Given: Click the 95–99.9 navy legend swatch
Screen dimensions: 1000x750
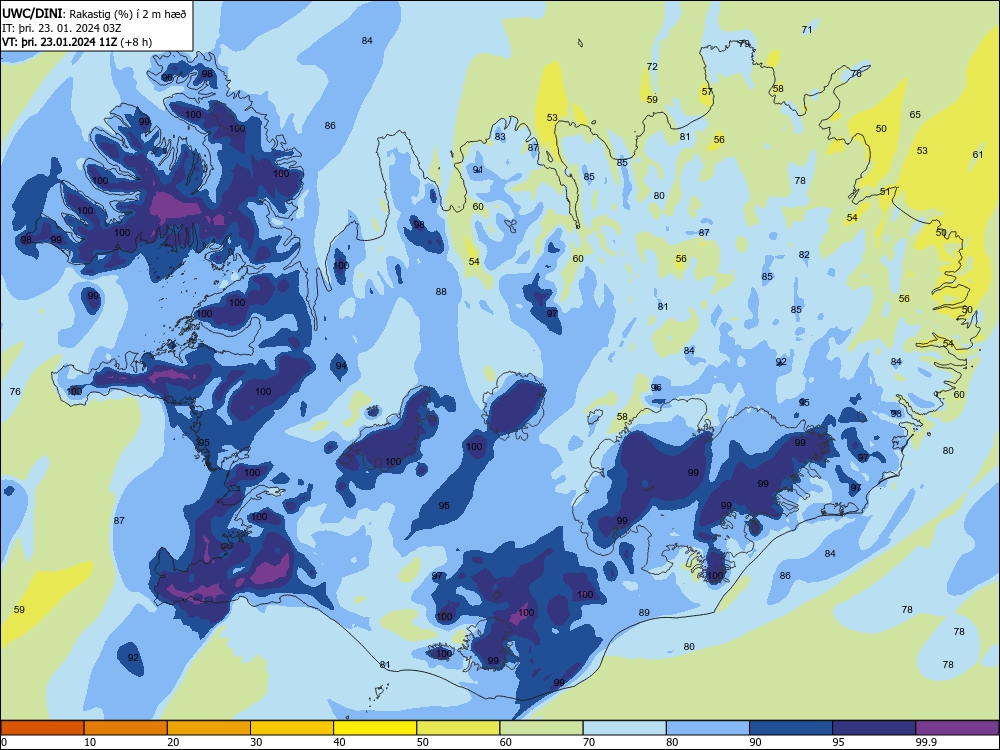Looking at the screenshot, I should point(874,728).
